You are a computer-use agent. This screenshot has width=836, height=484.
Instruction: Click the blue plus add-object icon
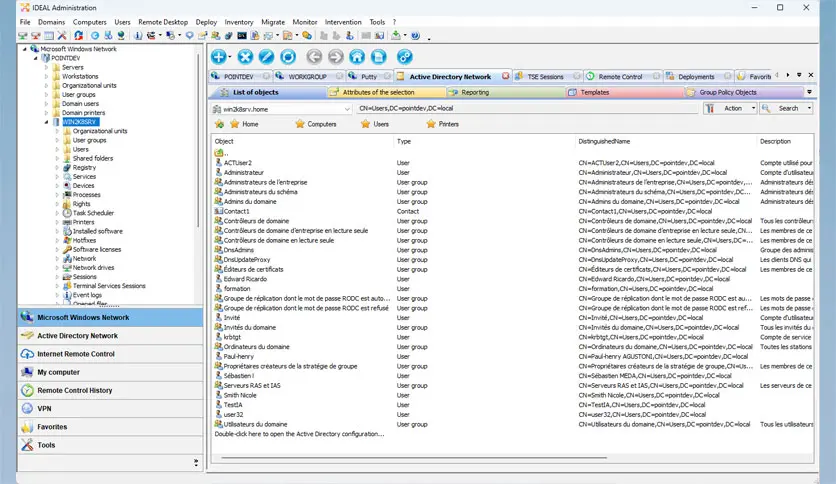pyautogui.click(x=219, y=57)
